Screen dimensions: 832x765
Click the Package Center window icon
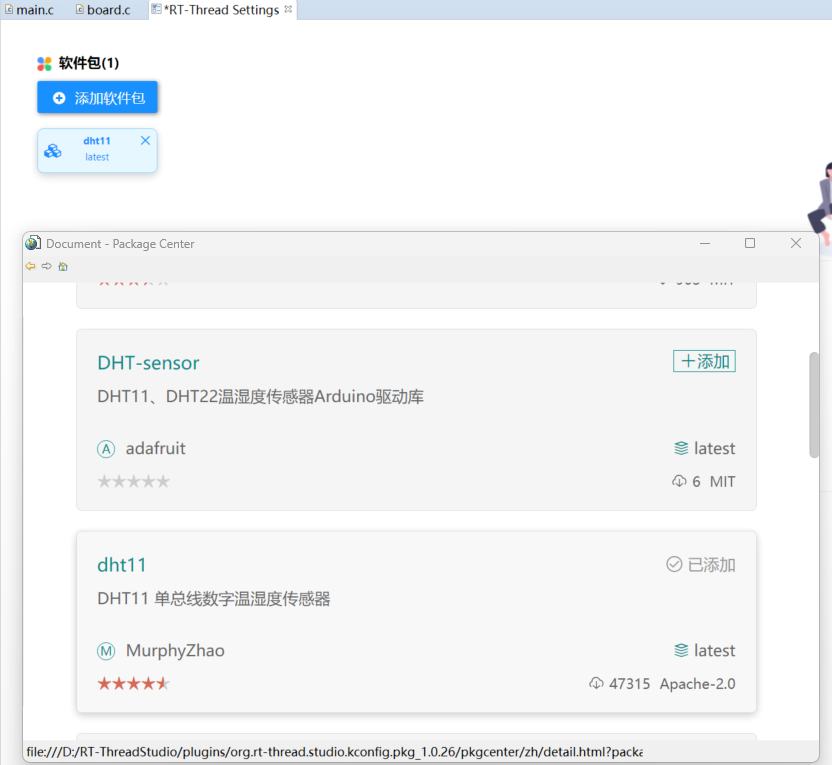tap(33, 242)
